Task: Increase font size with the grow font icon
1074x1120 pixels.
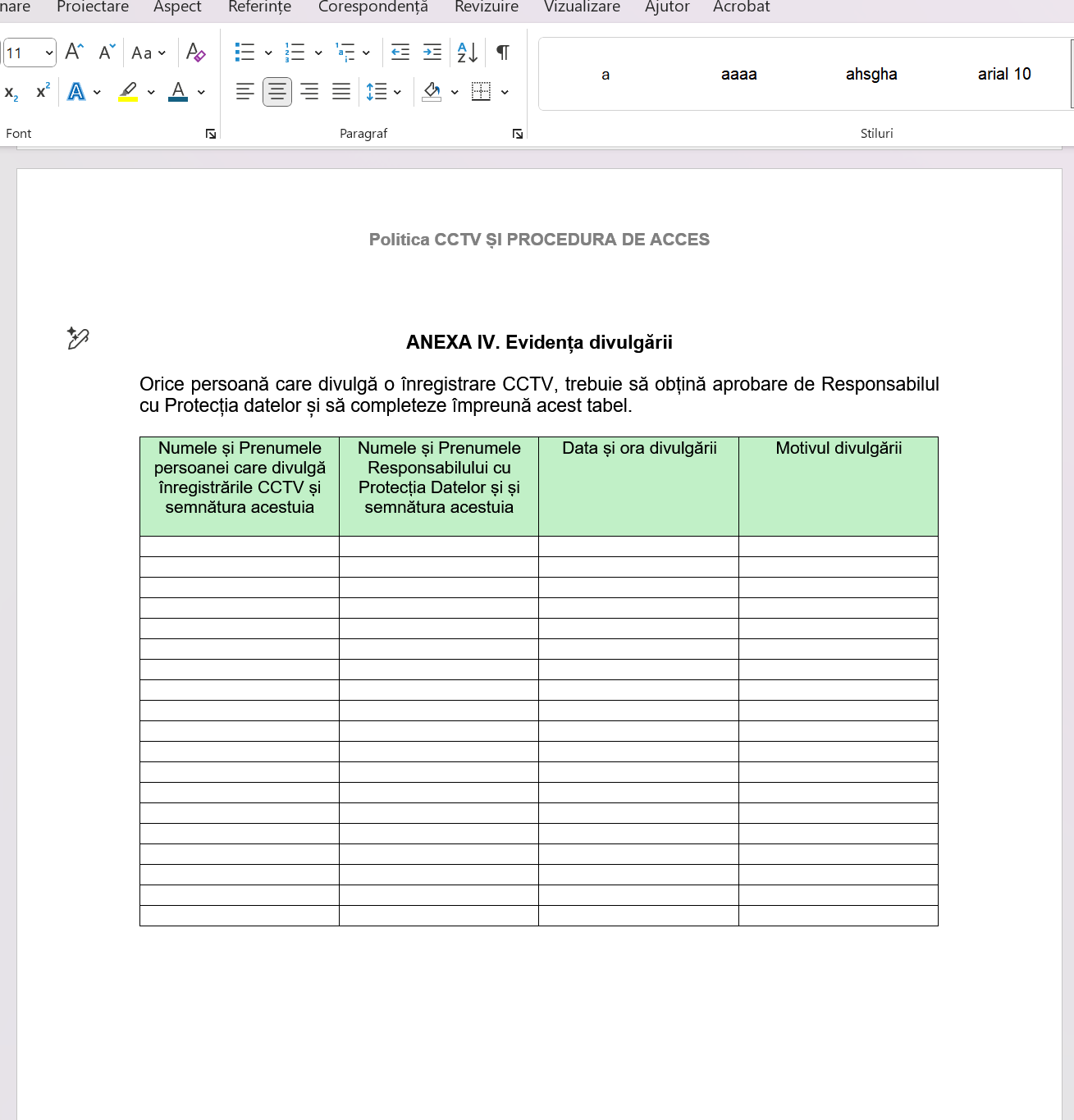Action: (74, 53)
